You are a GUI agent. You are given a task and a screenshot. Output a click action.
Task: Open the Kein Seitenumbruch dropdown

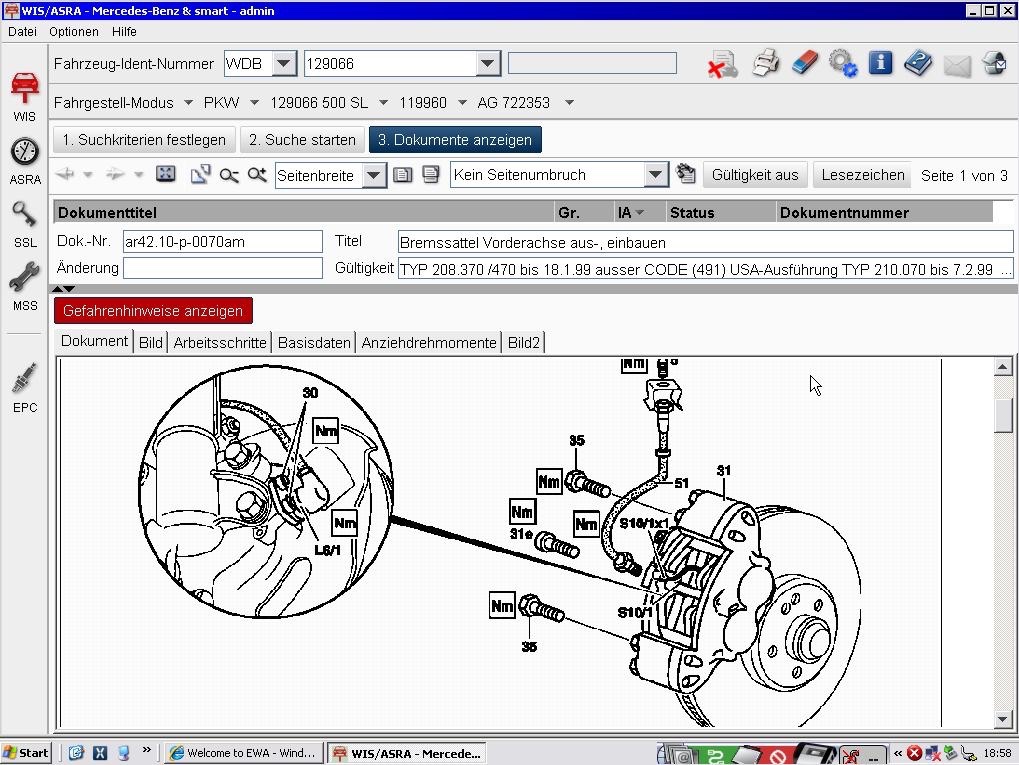click(x=655, y=175)
